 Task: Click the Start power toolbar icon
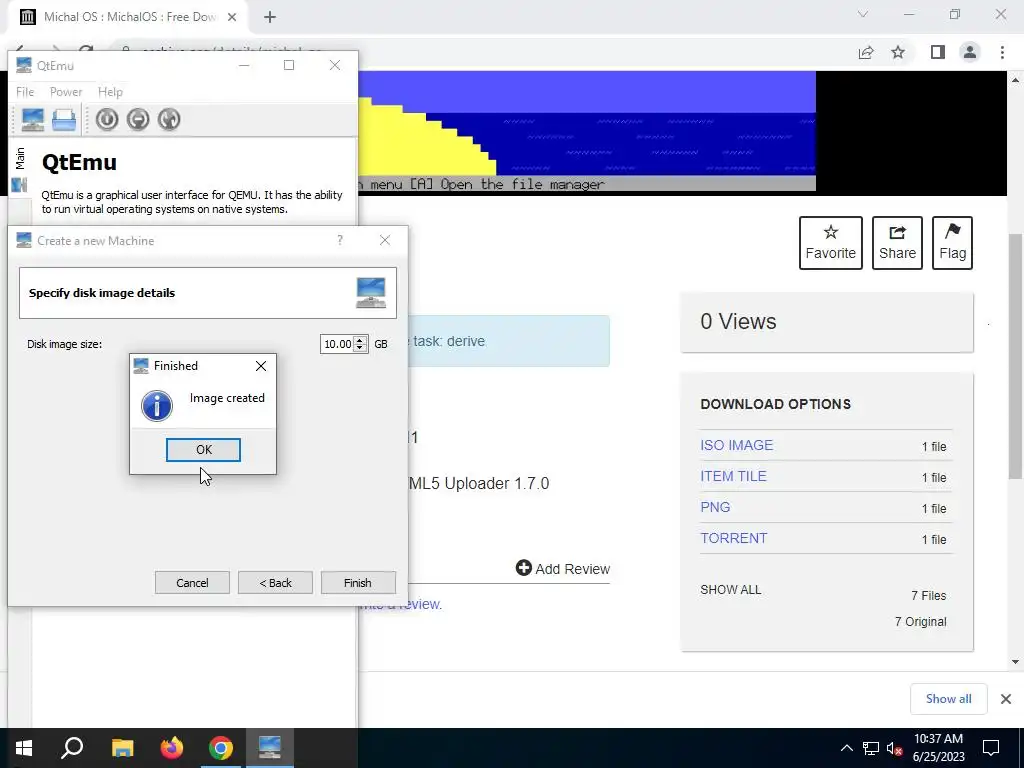107,120
